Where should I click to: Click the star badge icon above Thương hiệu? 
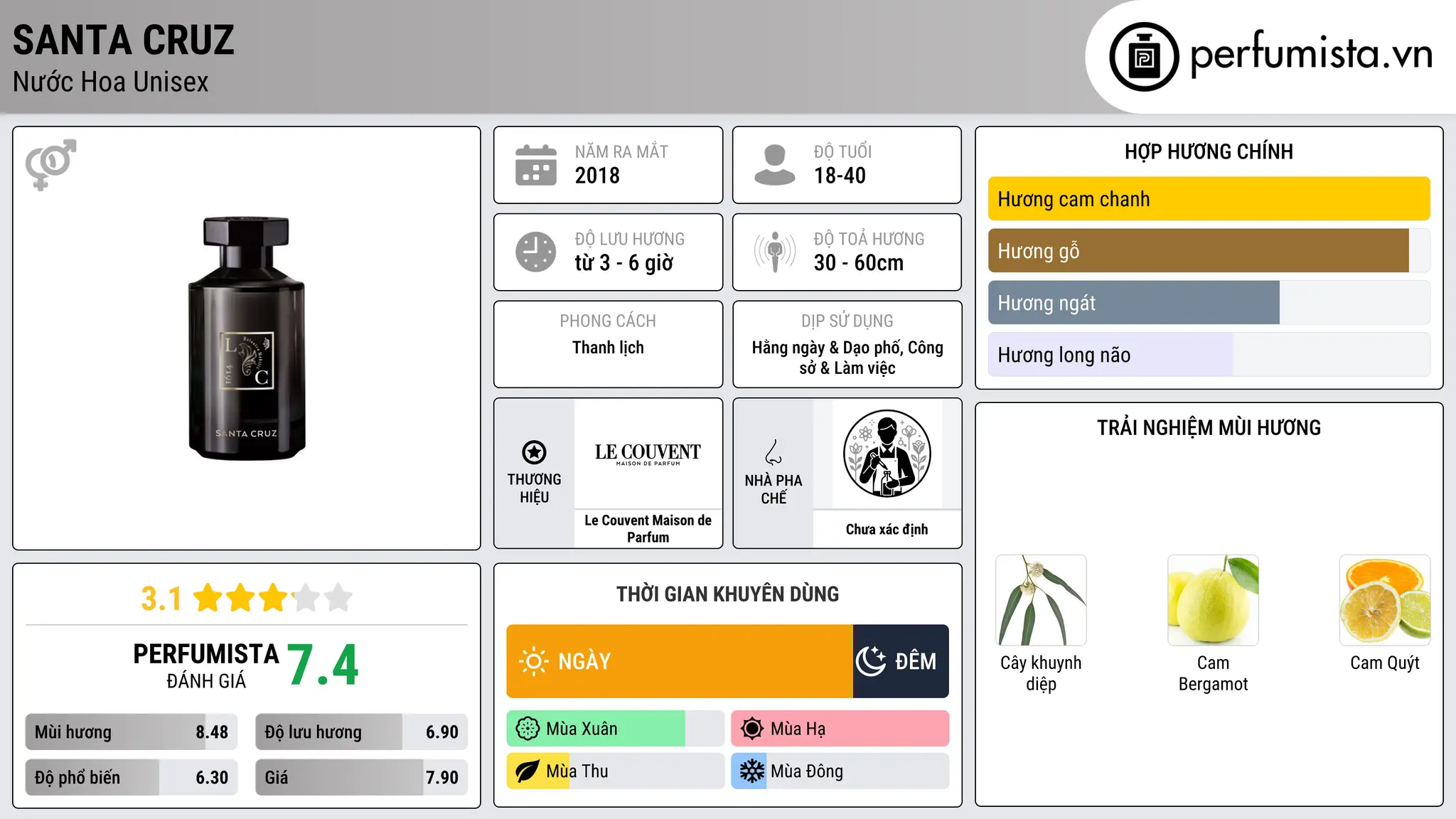coord(534,452)
